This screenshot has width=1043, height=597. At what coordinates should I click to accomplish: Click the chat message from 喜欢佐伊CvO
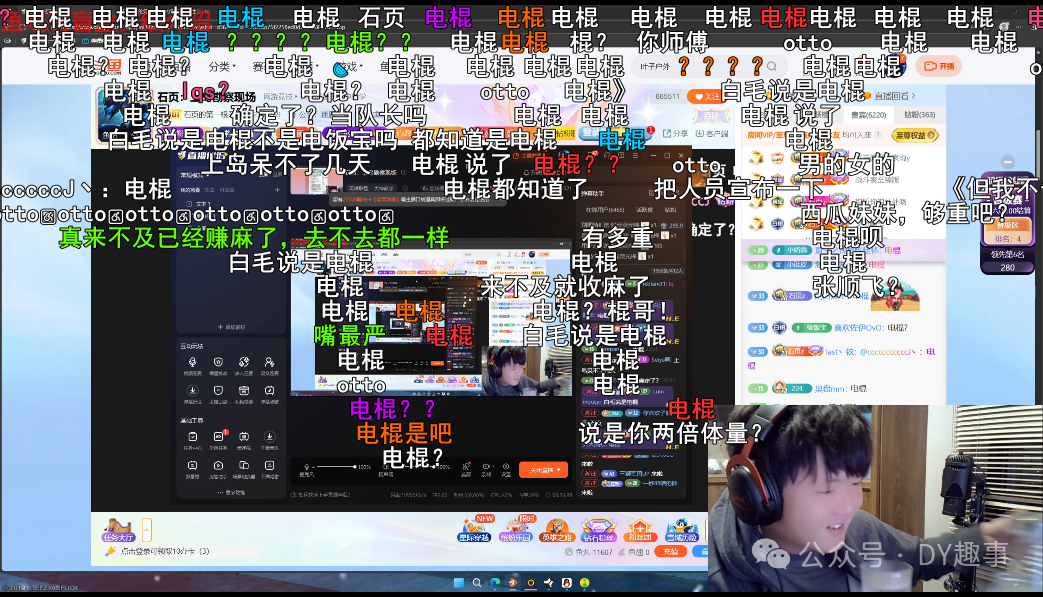tap(829, 328)
